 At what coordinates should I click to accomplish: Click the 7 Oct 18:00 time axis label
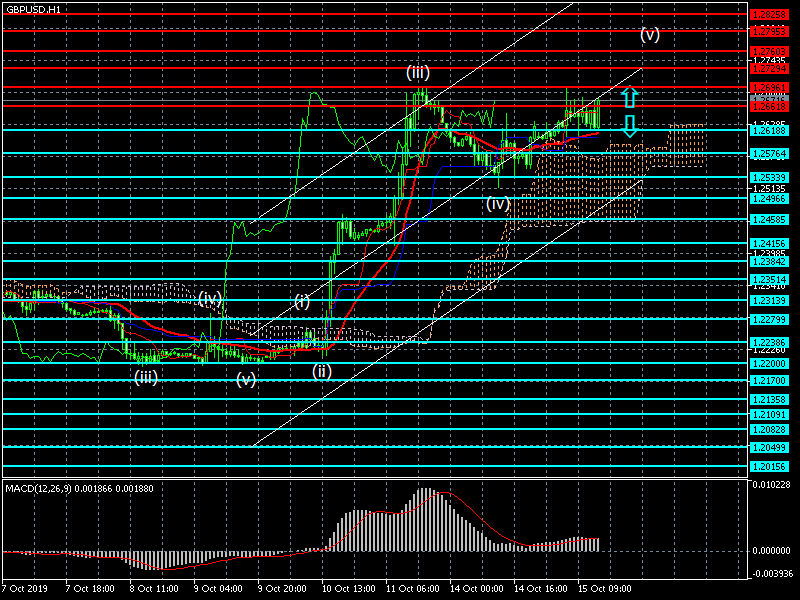[90, 588]
